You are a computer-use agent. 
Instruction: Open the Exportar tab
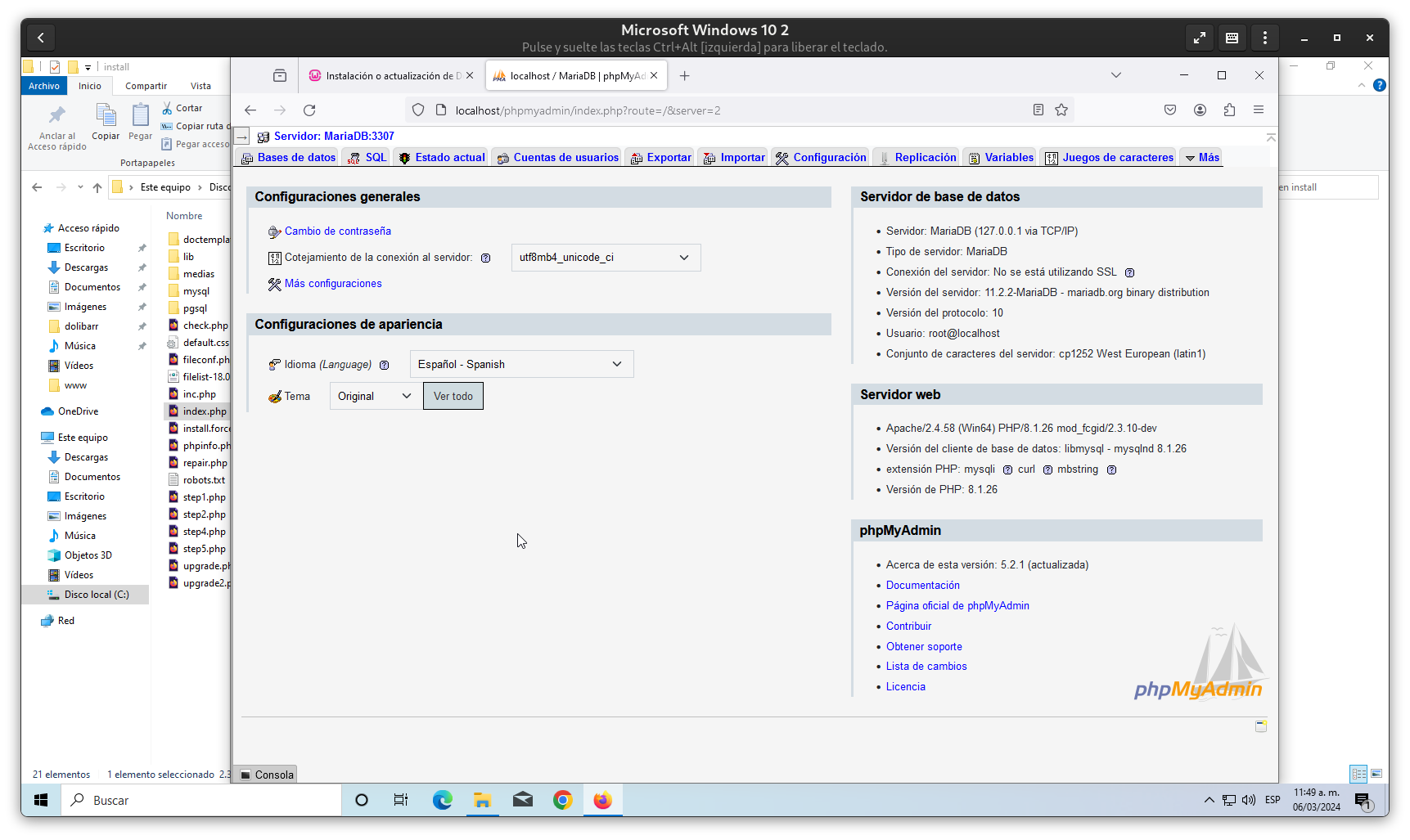point(661,158)
